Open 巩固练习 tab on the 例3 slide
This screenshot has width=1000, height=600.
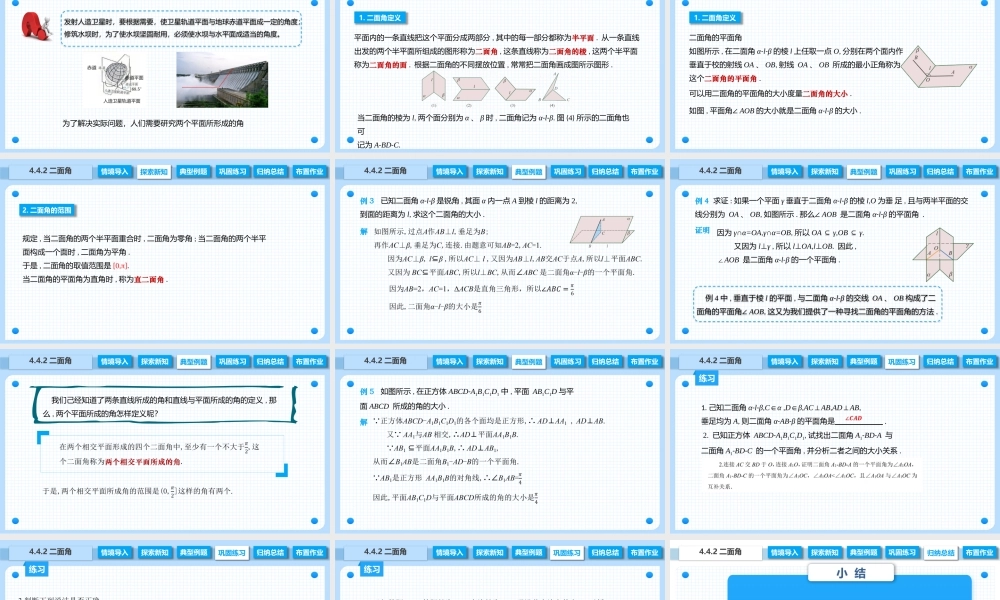tap(567, 172)
